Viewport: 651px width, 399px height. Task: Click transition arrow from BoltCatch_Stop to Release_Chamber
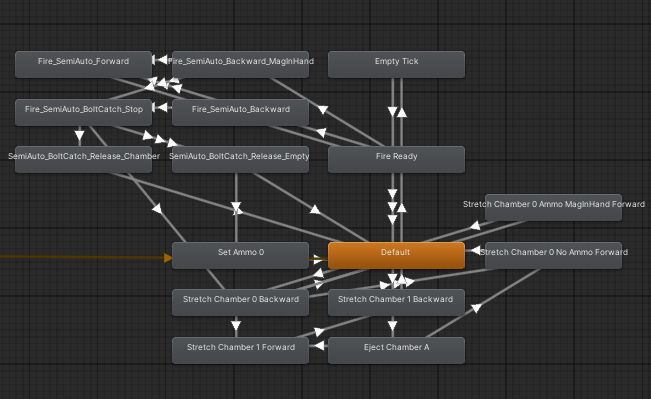click(x=79, y=135)
